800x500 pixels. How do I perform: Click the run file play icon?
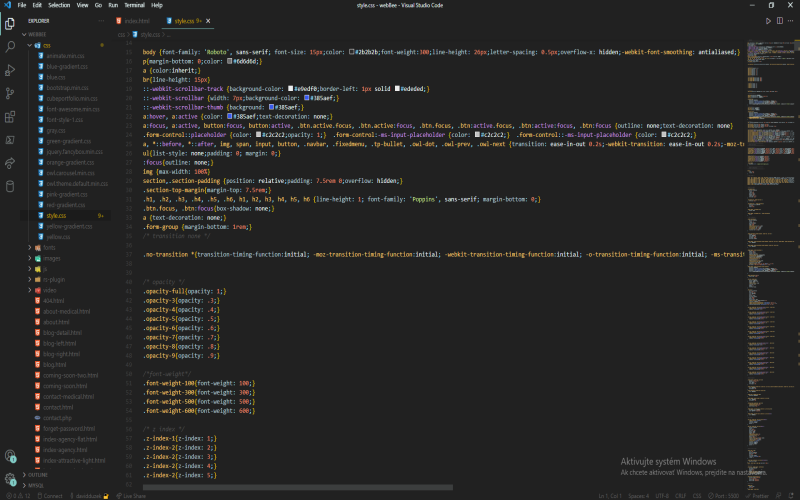pos(768,21)
